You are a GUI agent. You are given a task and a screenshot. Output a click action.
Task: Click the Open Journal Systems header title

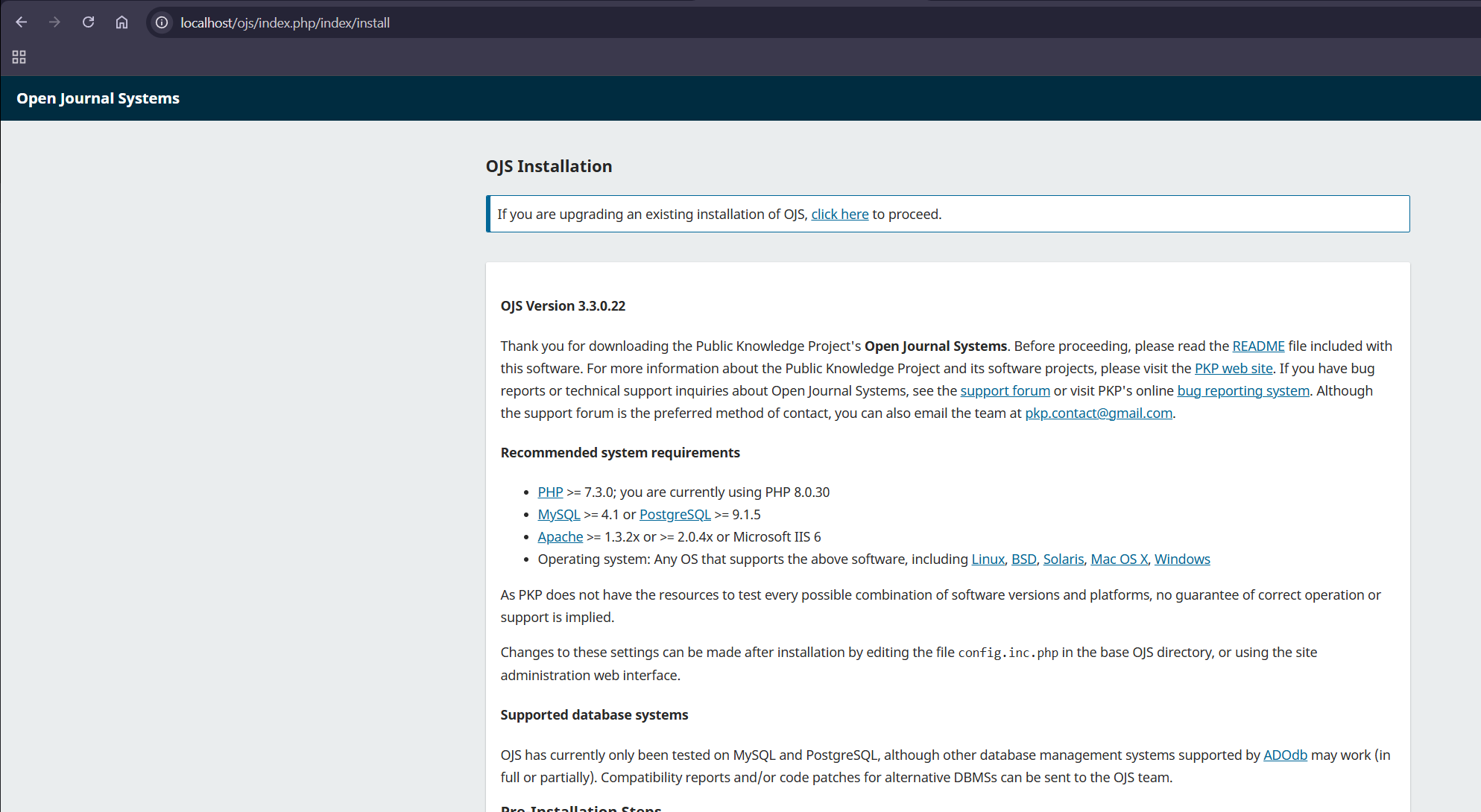click(98, 98)
